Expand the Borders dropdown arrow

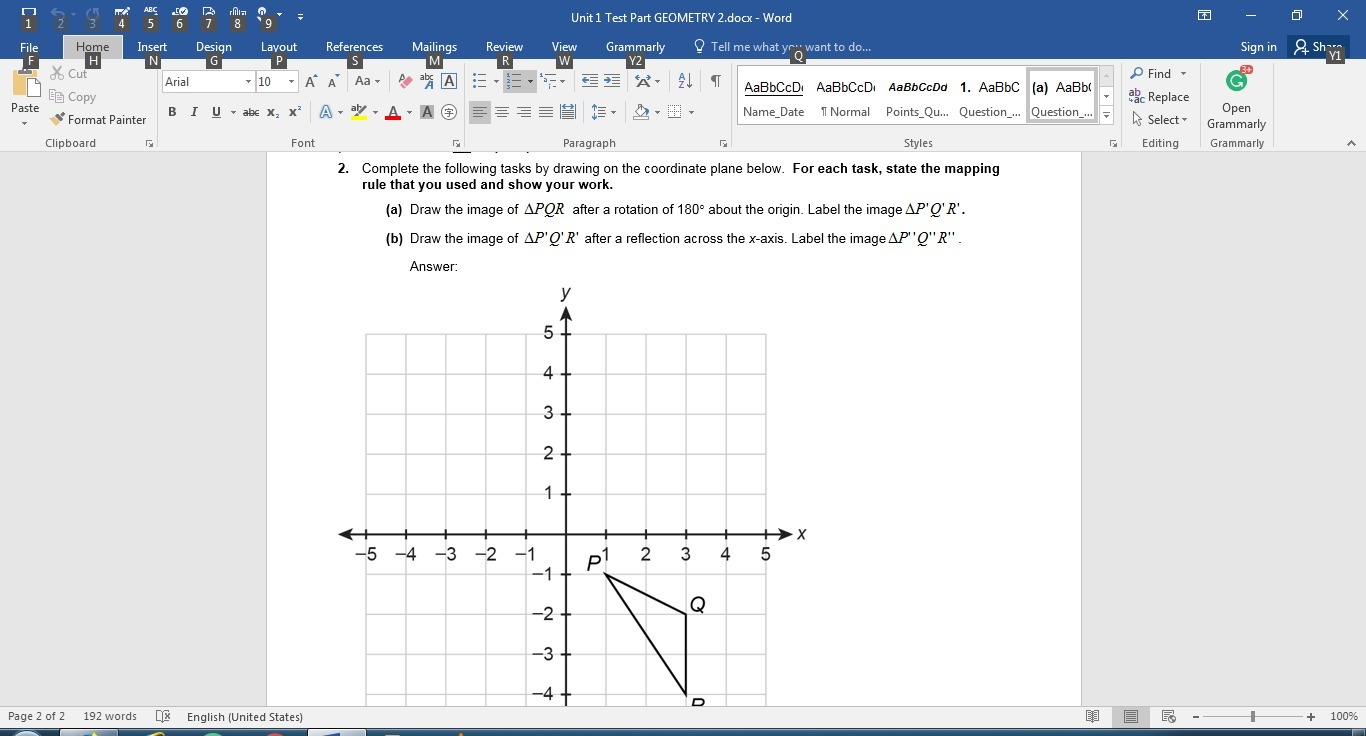pos(691,112)
